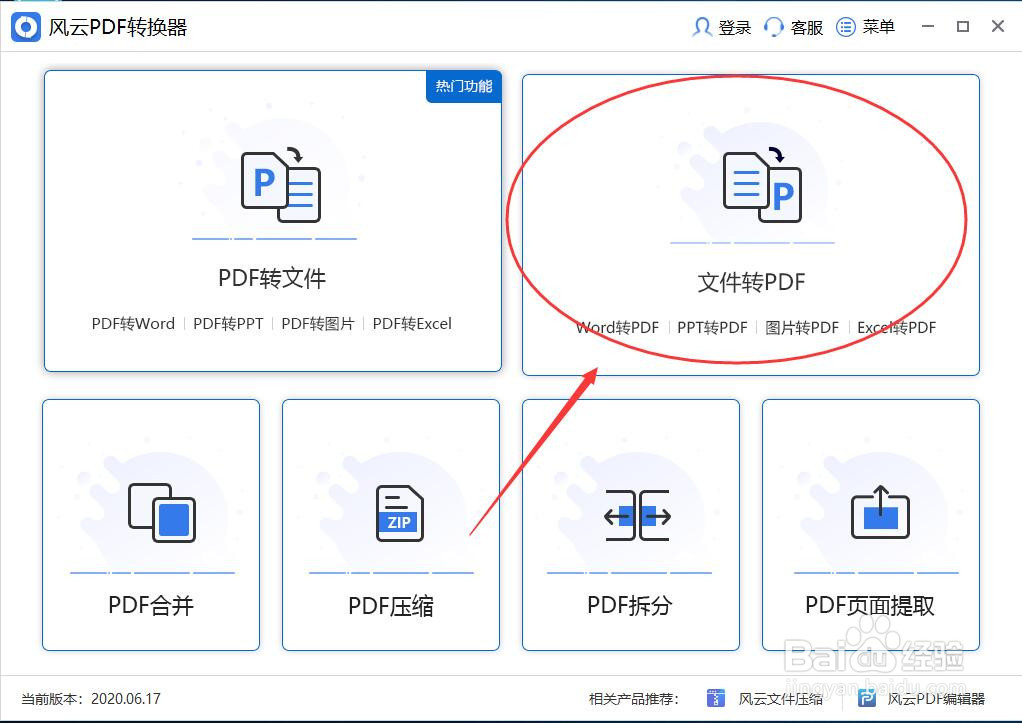Image resolution: width=1022 pixels, height=723 pixels.
Task: Choose PDF转Word option
Action: (133, 324)
